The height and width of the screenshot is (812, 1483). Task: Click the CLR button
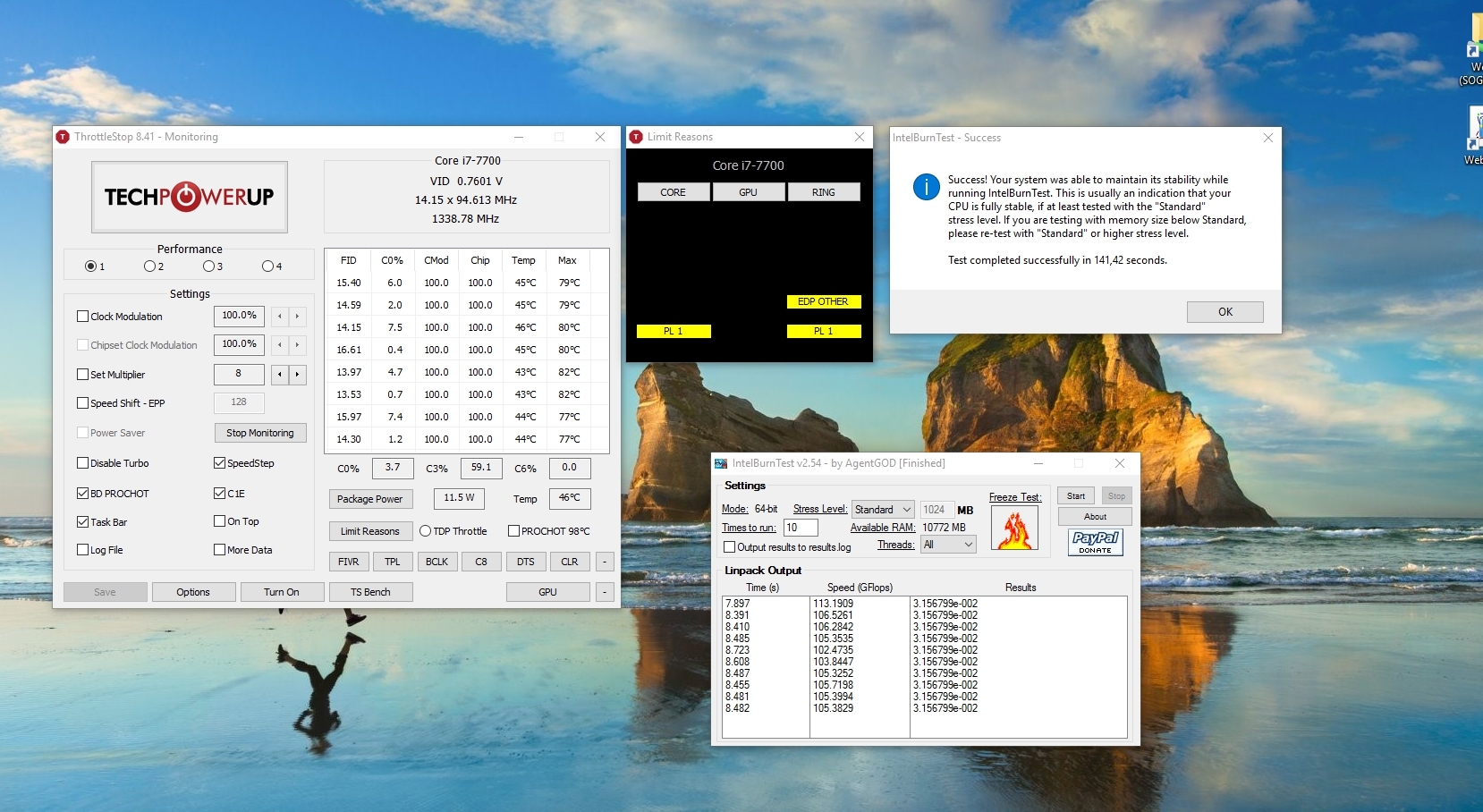tap(570, 562)
